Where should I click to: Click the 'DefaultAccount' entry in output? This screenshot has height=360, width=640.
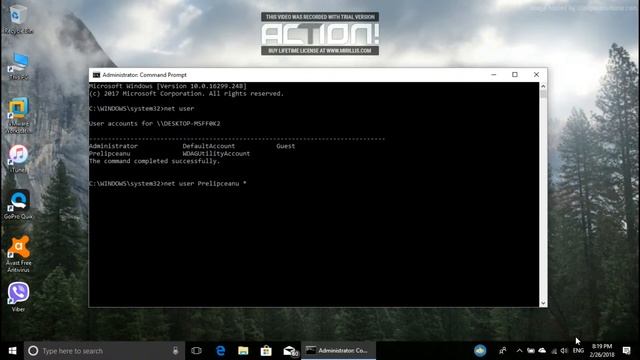209,146
